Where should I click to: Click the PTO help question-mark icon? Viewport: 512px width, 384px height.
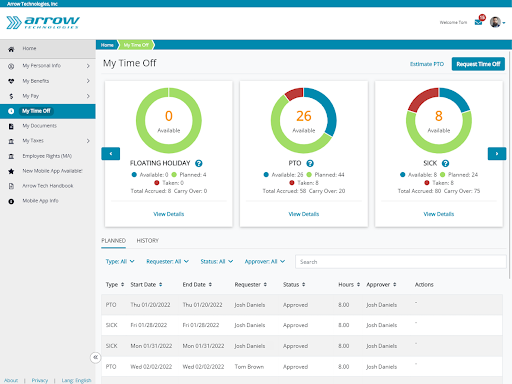(310, 163)
